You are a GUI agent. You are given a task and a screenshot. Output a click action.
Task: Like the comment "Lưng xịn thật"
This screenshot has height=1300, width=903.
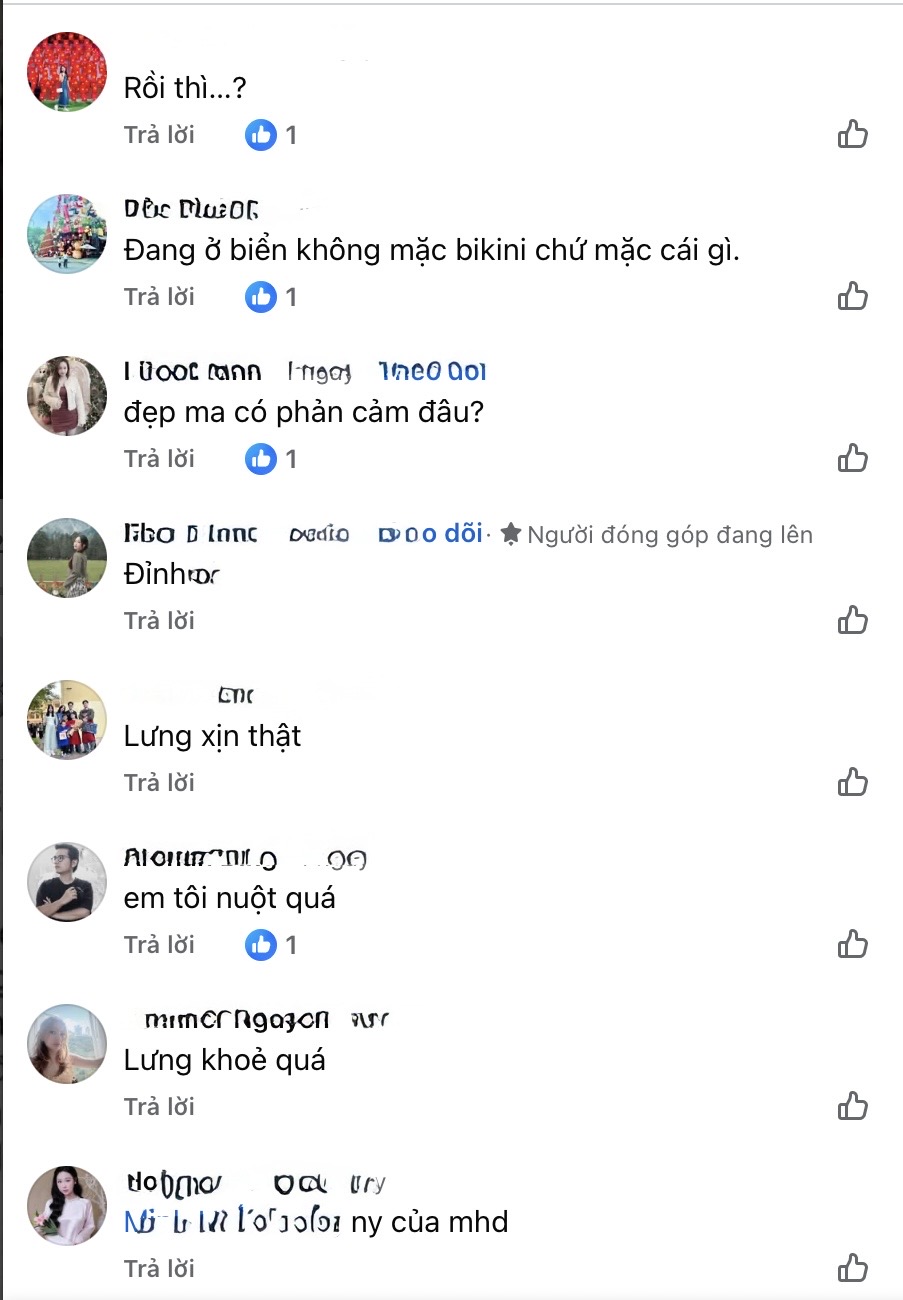pos(853,782)
